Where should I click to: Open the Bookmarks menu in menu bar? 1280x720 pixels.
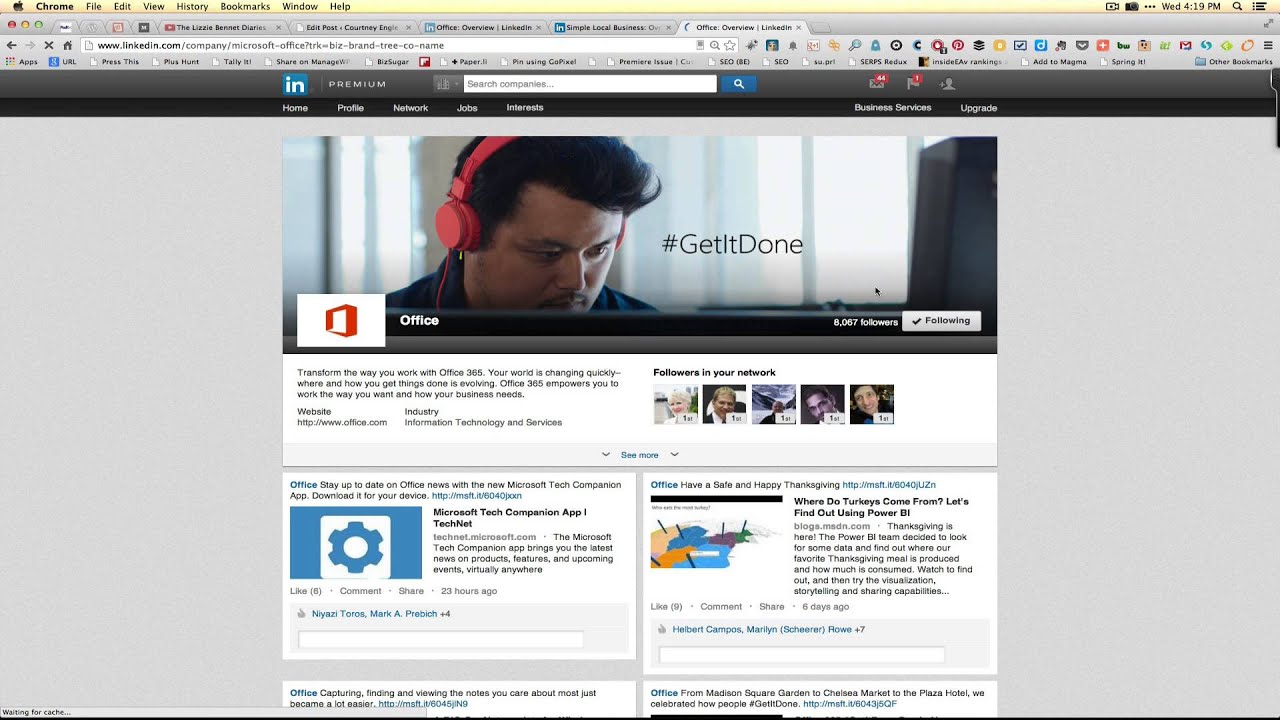(x=245, y=6)
